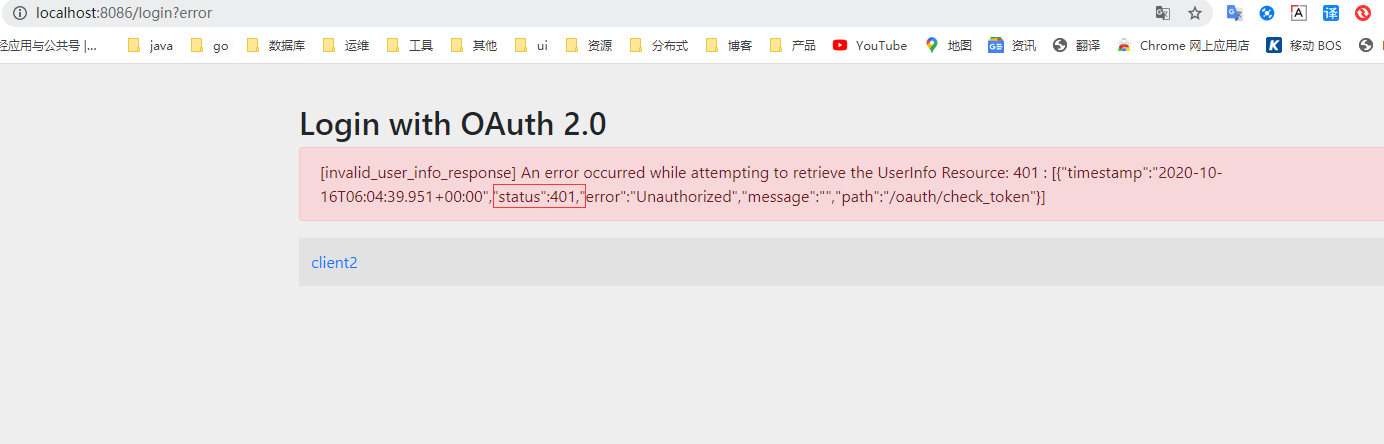Open the Chrome 网上应用店 bookmark
Viewport: 1384px width, 444px height.
click(1183, 45)
